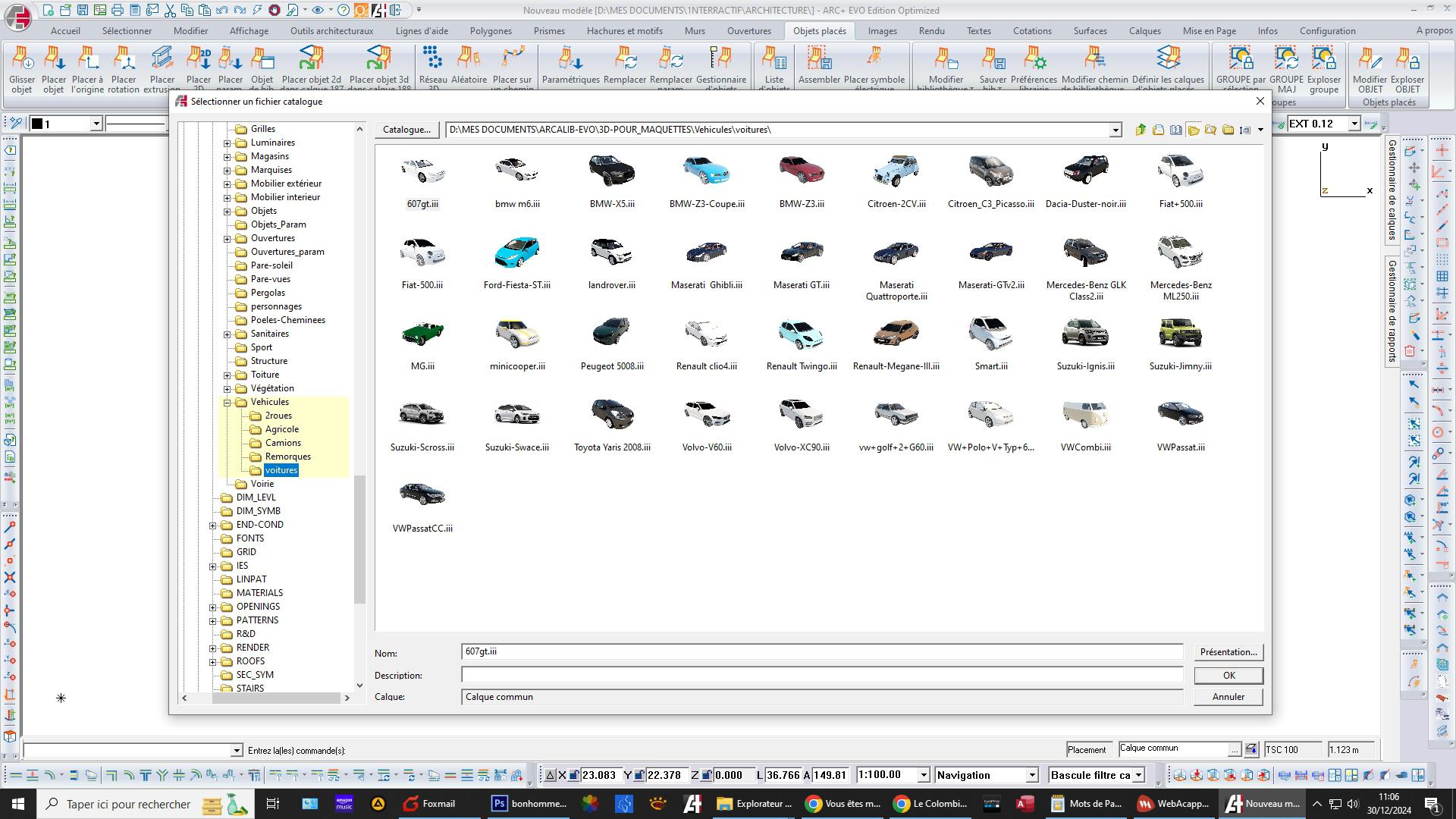Click the black color swatch in the toolbar
The image size is (1456, 819).
click(36, 124)
